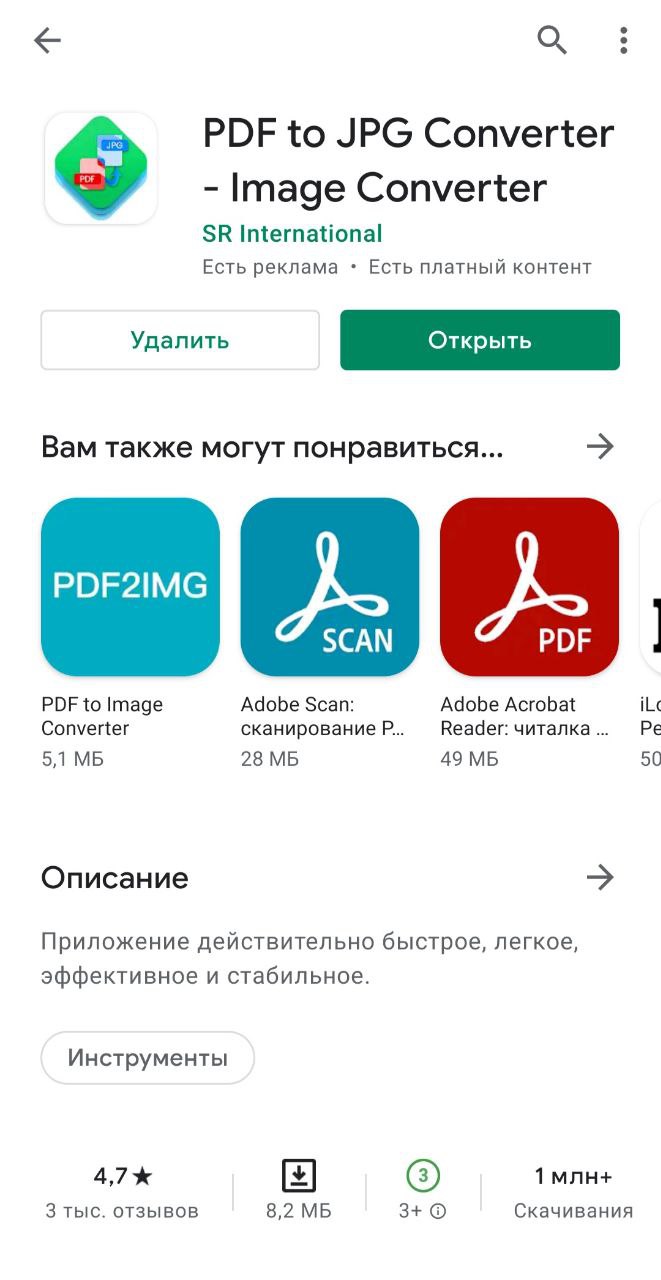Open the Adobe Scan app icon
The height and width of the screenshot is (1280, 661).
point(330,587)
